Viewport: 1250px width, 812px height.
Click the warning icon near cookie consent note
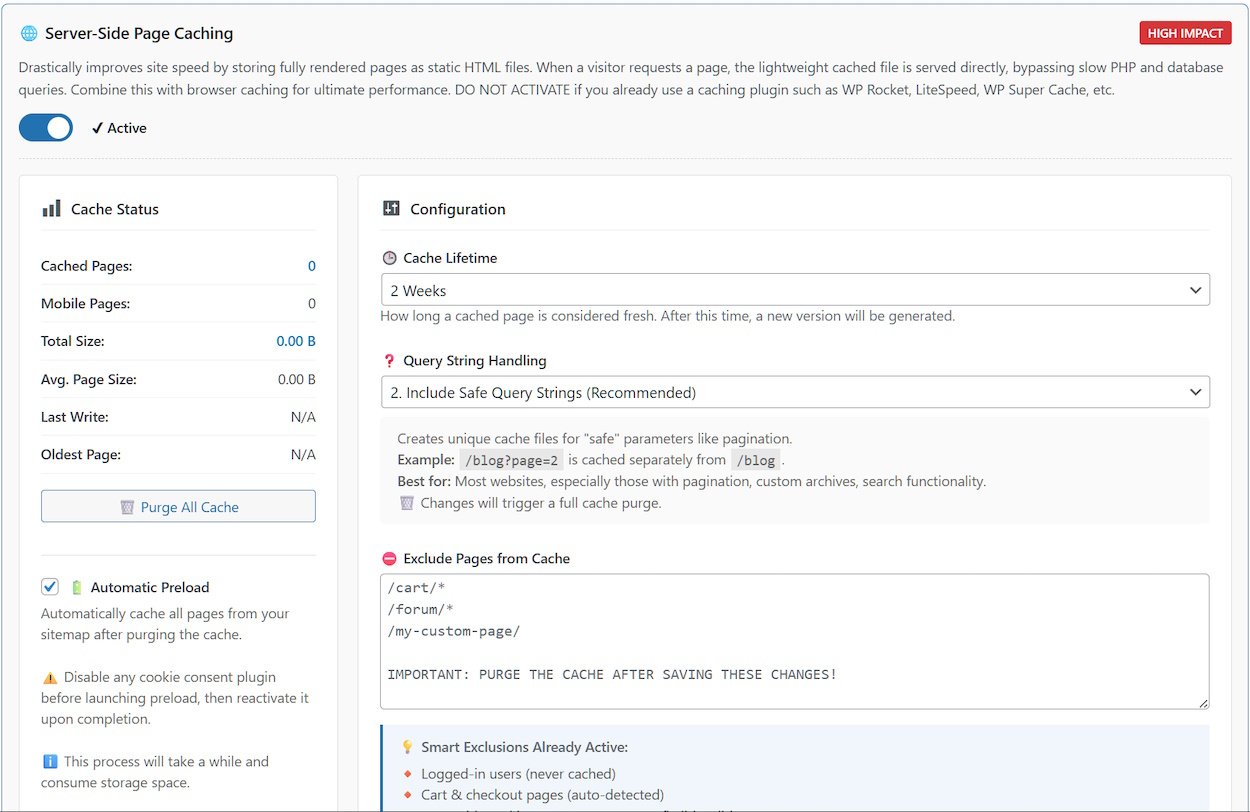(x=49, y=678)
